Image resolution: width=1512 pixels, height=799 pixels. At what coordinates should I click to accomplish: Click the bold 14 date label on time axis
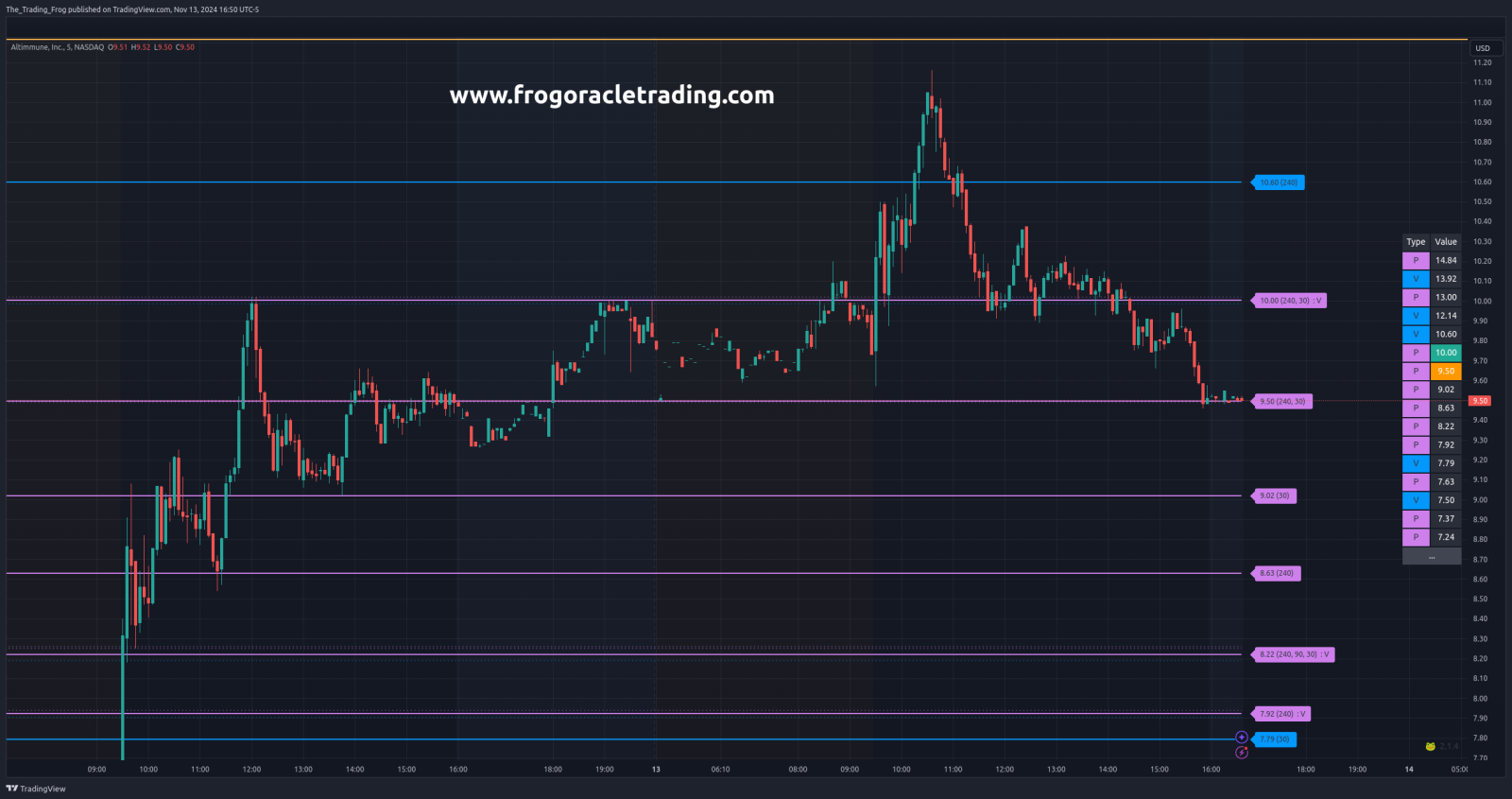[1409, 770]
